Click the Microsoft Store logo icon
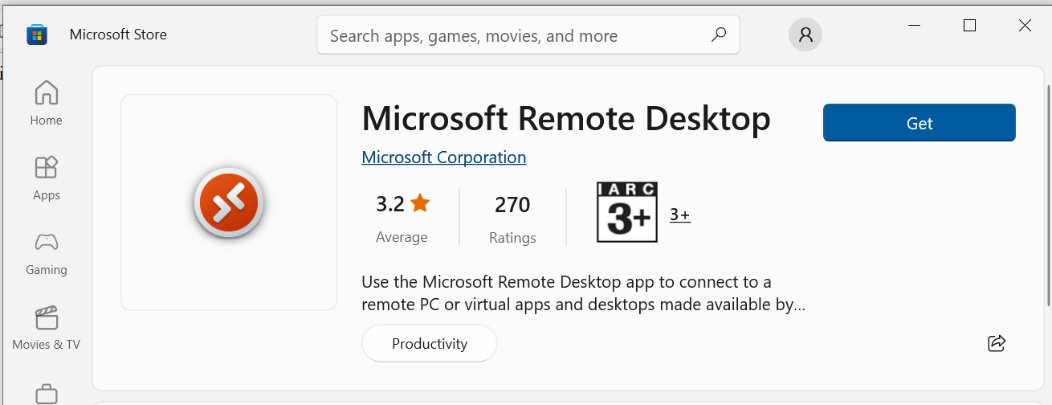 pyautogui.click(x=37, y=34)
